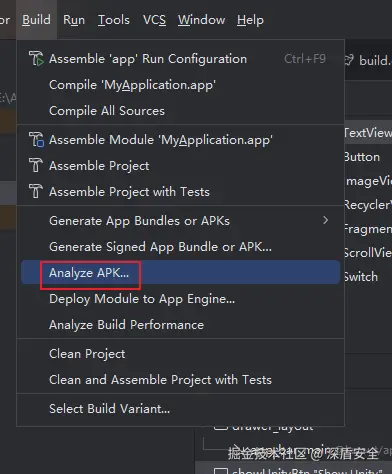Viewport: 392px width, 474px height.
Task: Open the Build menu
Action: click(36, 20)
